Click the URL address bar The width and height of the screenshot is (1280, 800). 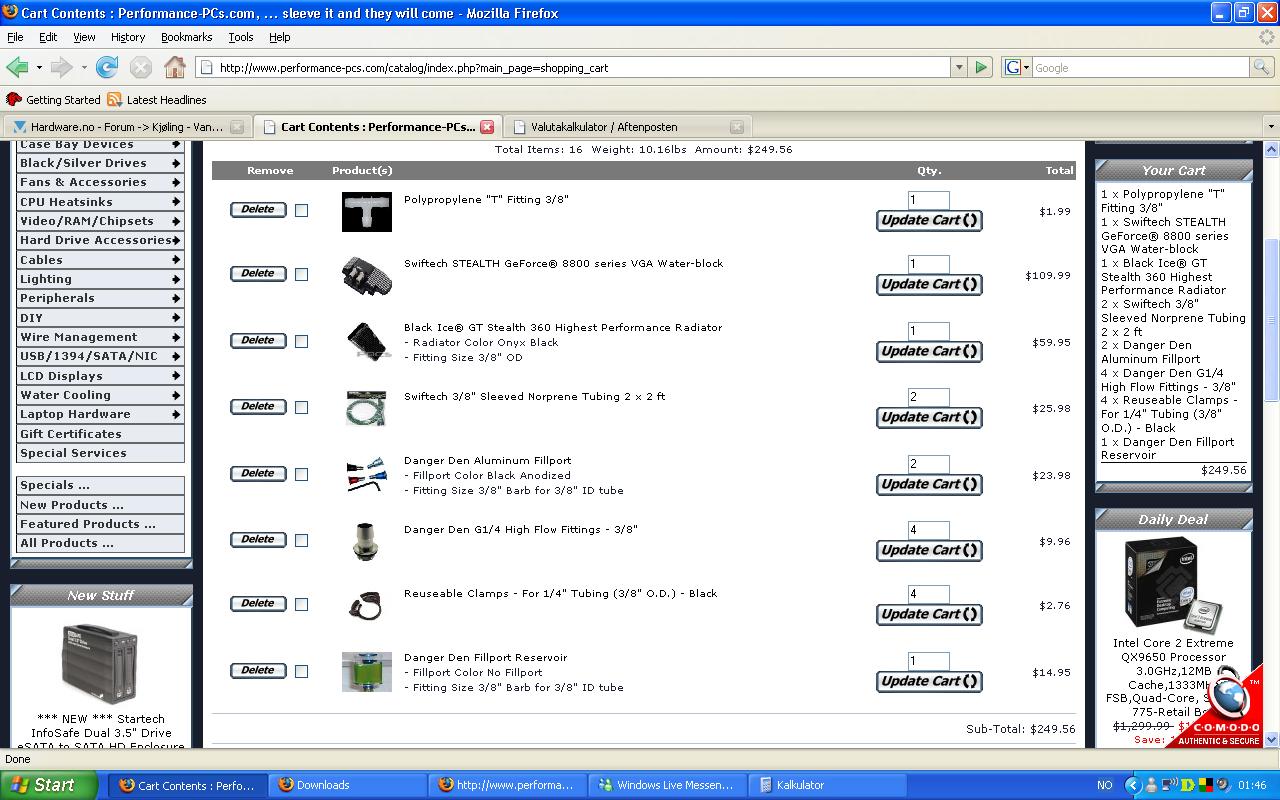[x=573, y=67]
